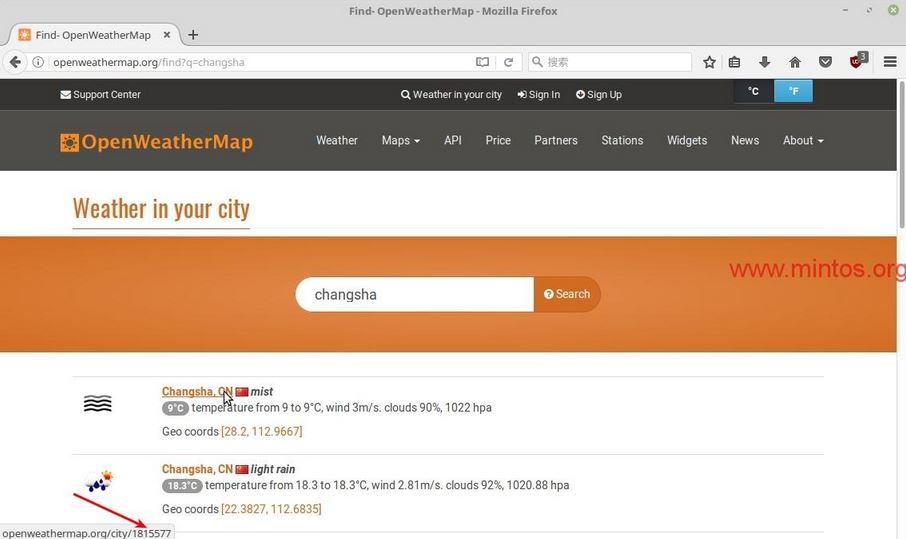This screenshot has height=539, width=906.
Task: Click the light rain weather icon
Action: [x=98, y=481]
